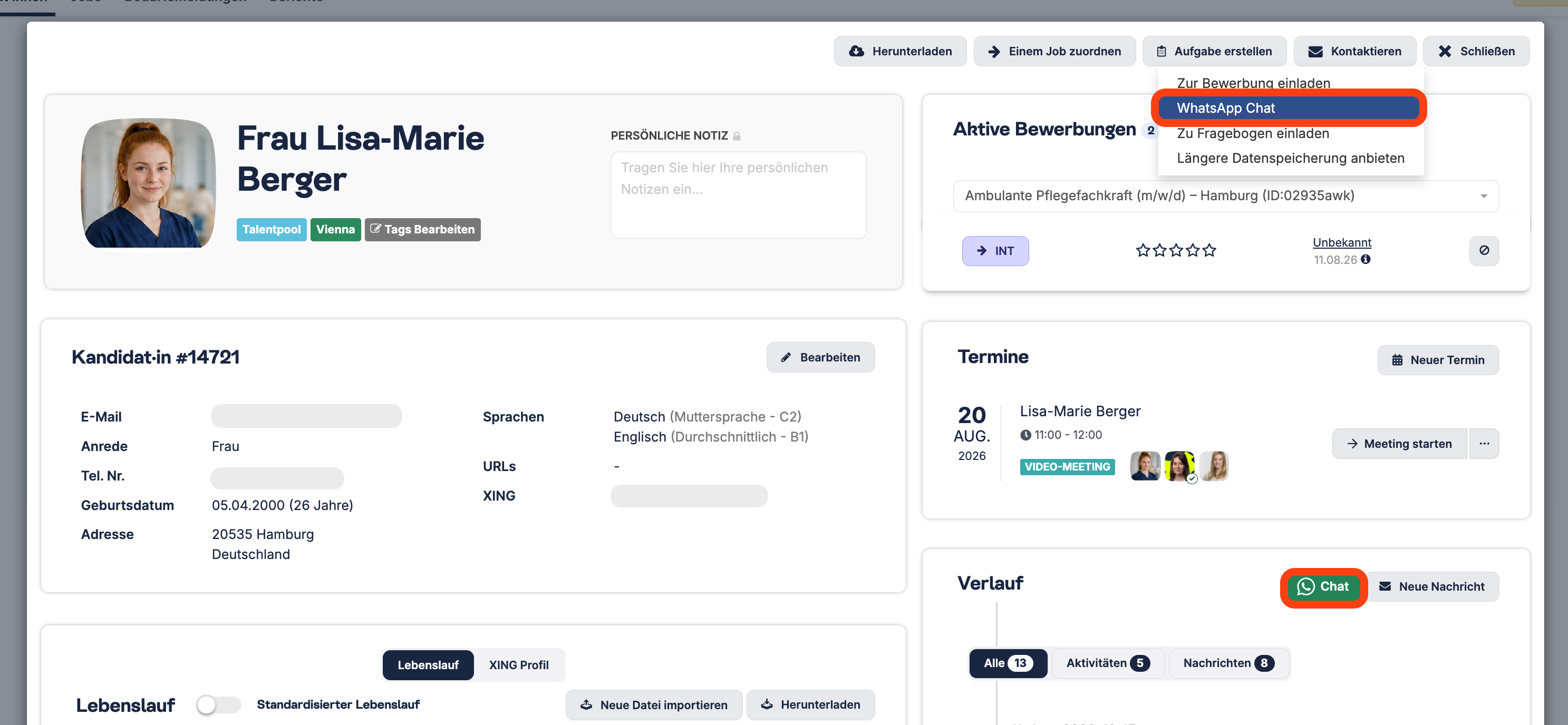Choose Zur Bewerbung einladen menu entry
1568x725 pixels.
point(1253,83)
